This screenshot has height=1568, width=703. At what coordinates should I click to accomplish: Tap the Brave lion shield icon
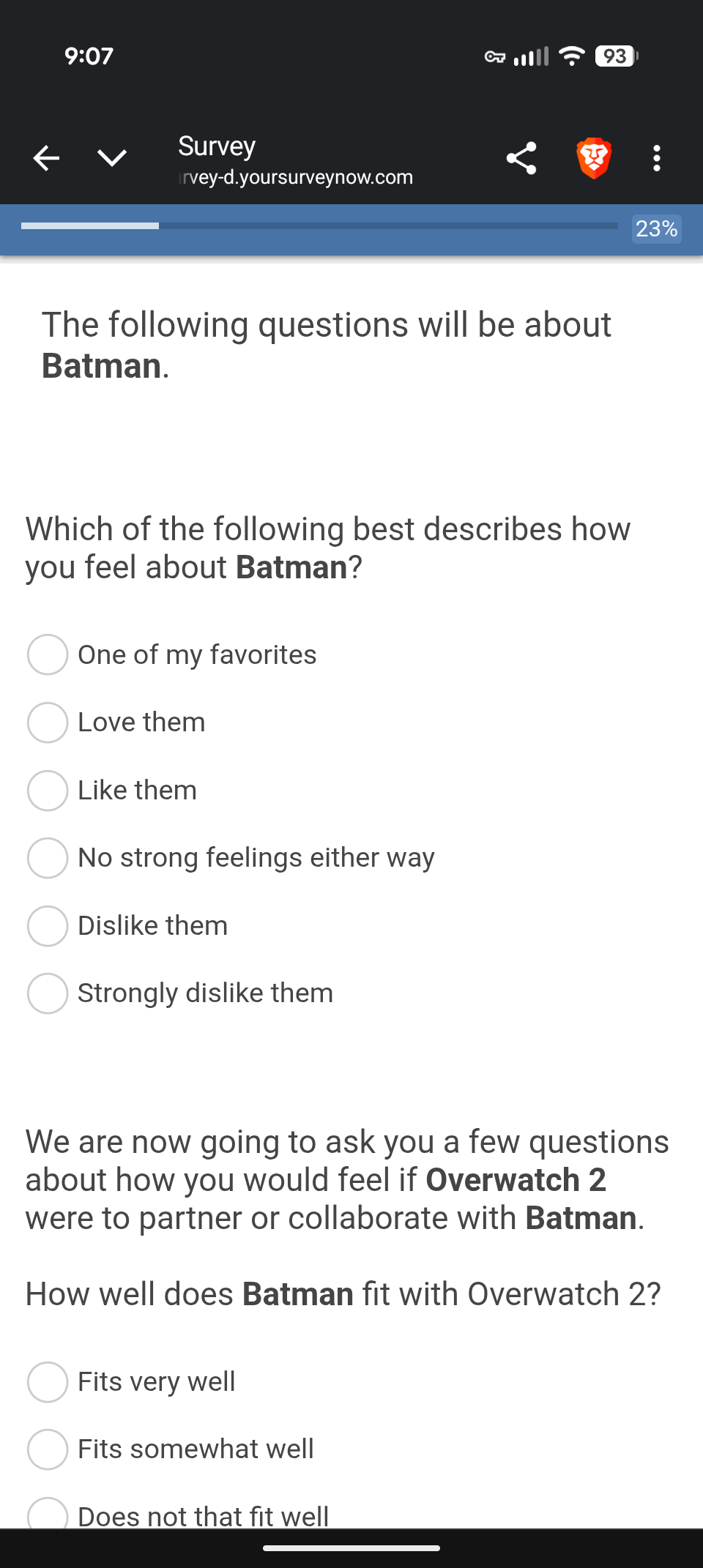pyautogui.click(x=594, y=158)
